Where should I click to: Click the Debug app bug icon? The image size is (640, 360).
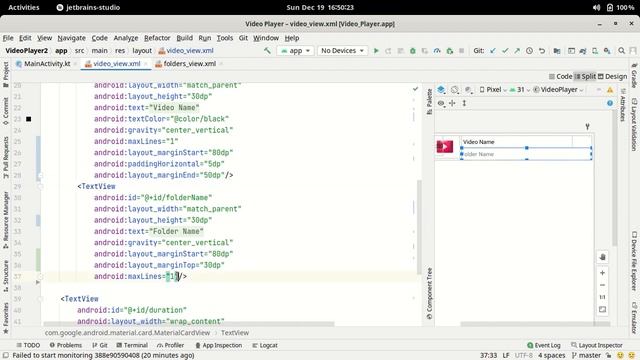point(413,51)
